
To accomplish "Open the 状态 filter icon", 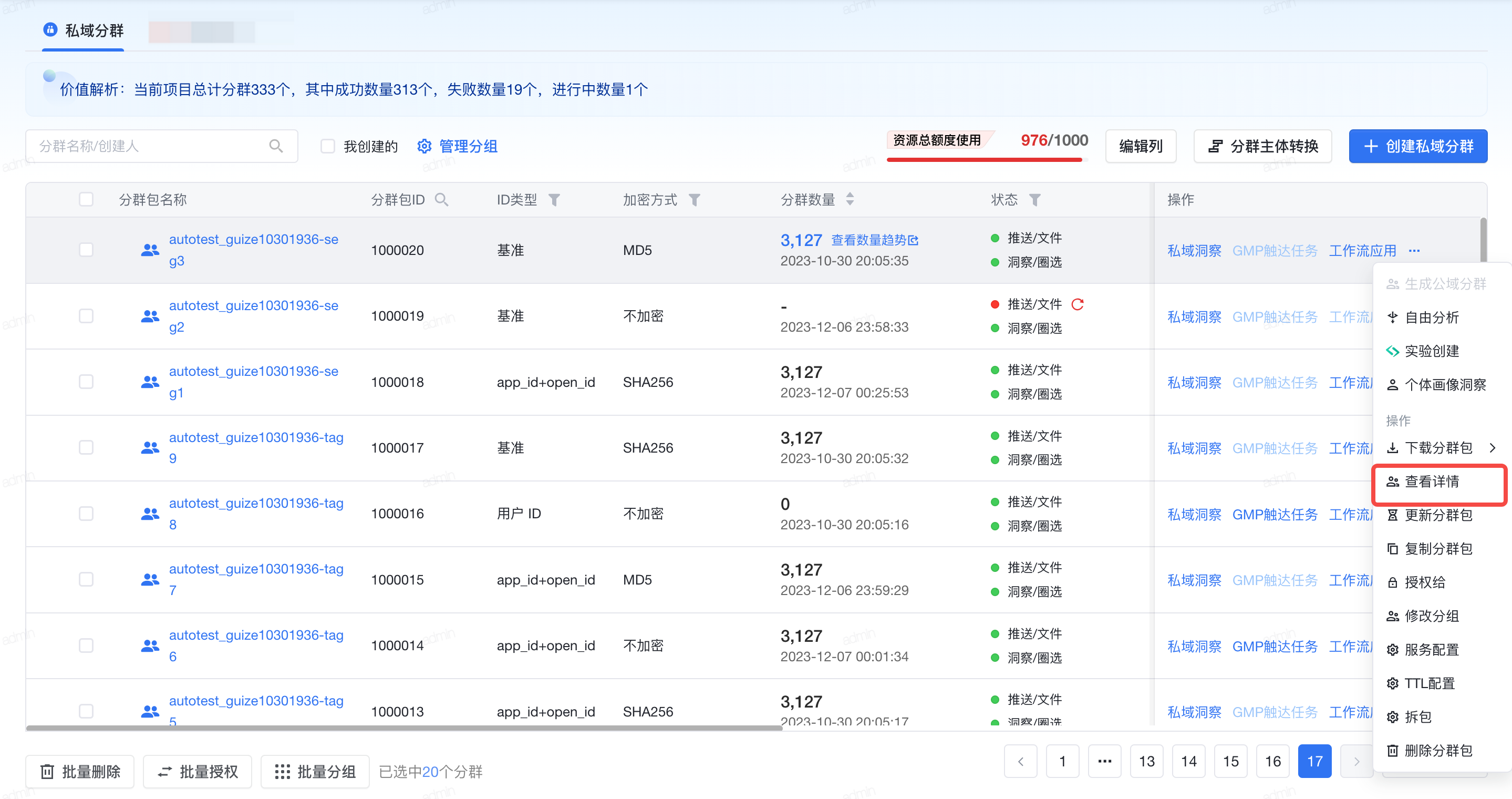I will pos(1035,200).
